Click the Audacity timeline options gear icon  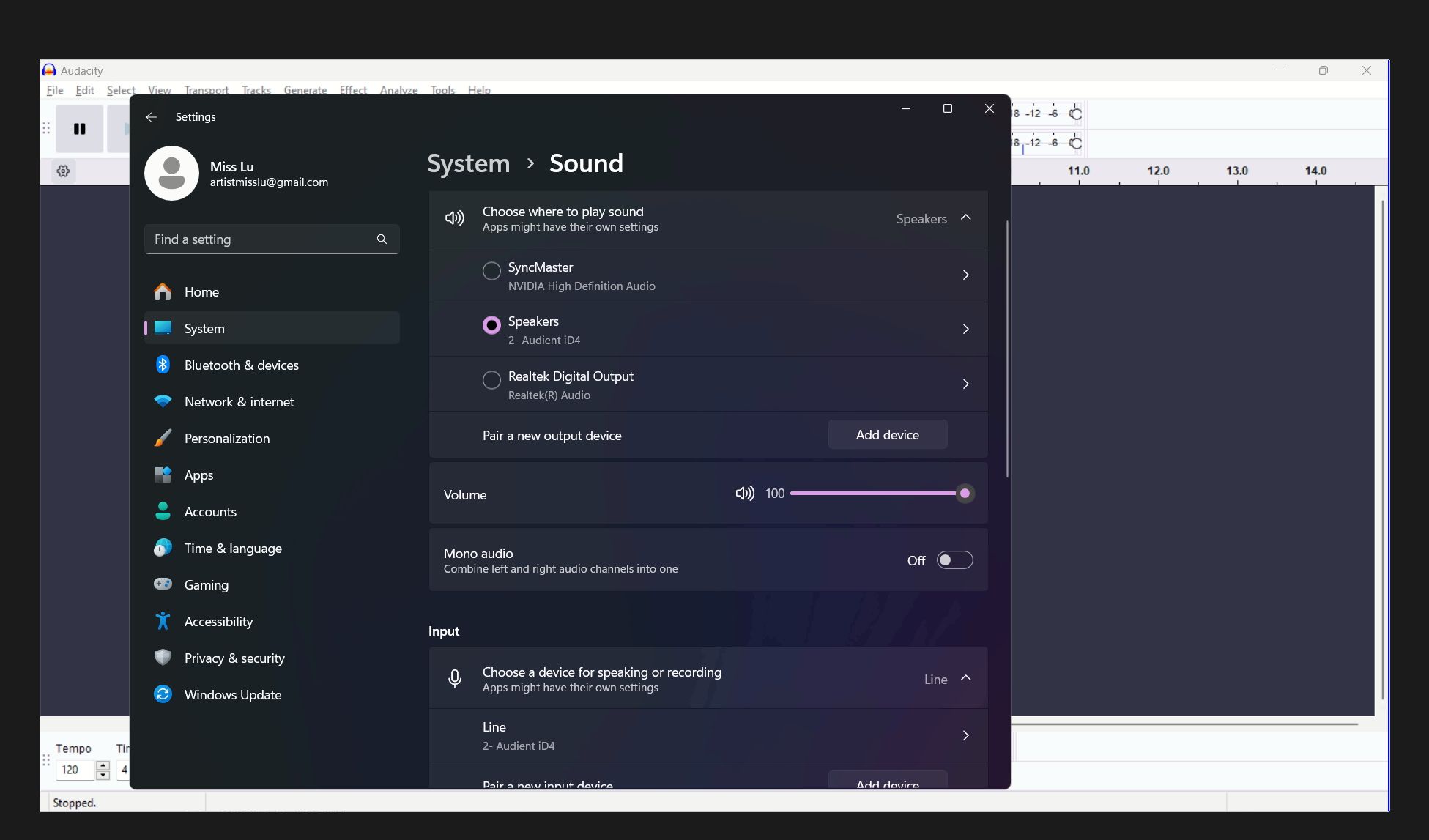[x=63, y=171]
